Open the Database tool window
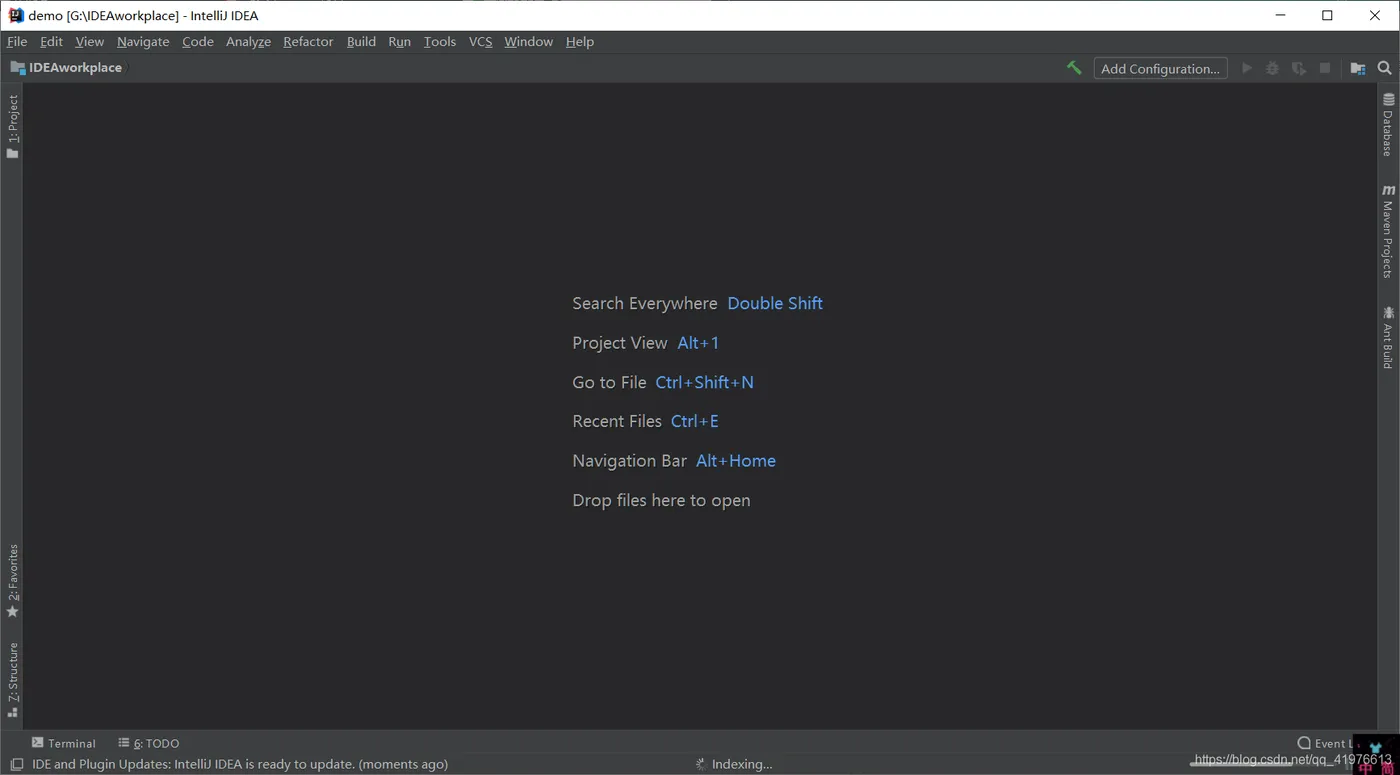Screen dimensions: 1400x775 tap(1388, 125)
